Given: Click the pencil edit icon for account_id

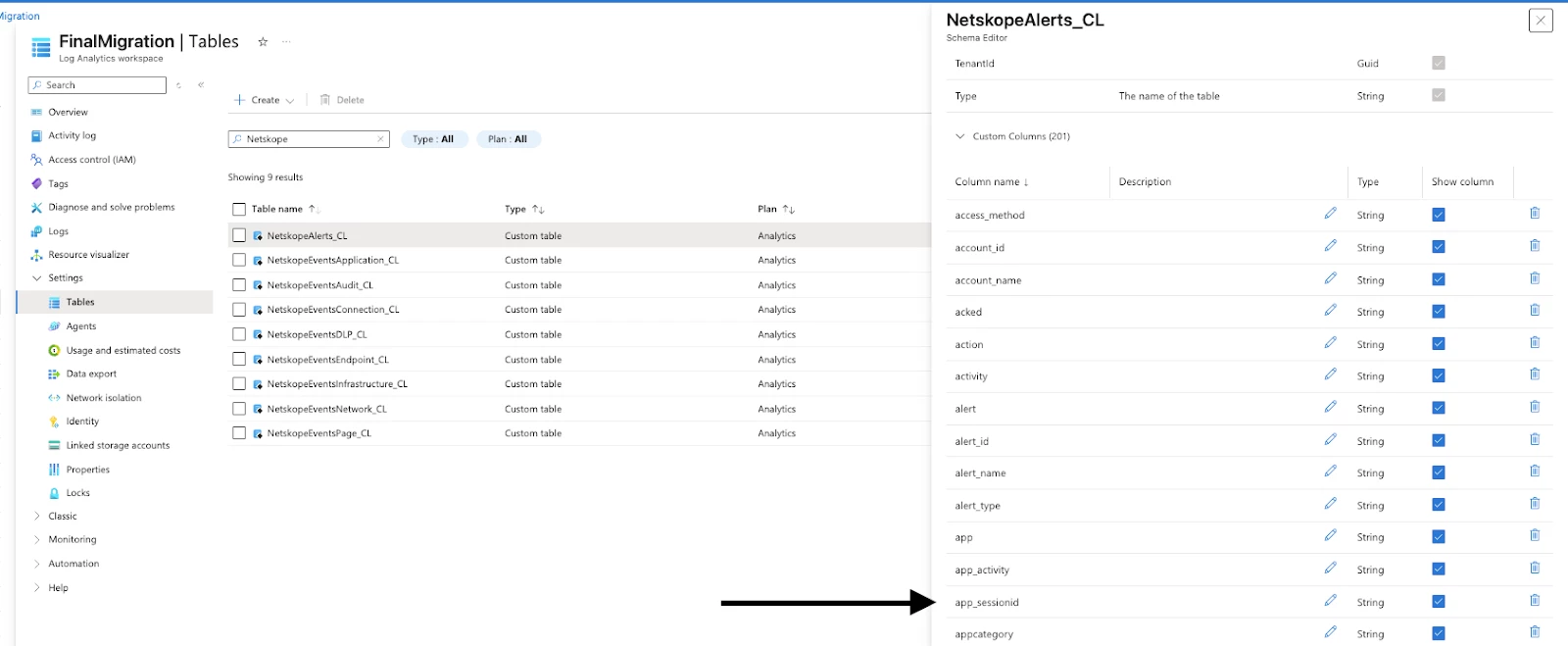Looking at the screenshot, I should (1330, 245).
